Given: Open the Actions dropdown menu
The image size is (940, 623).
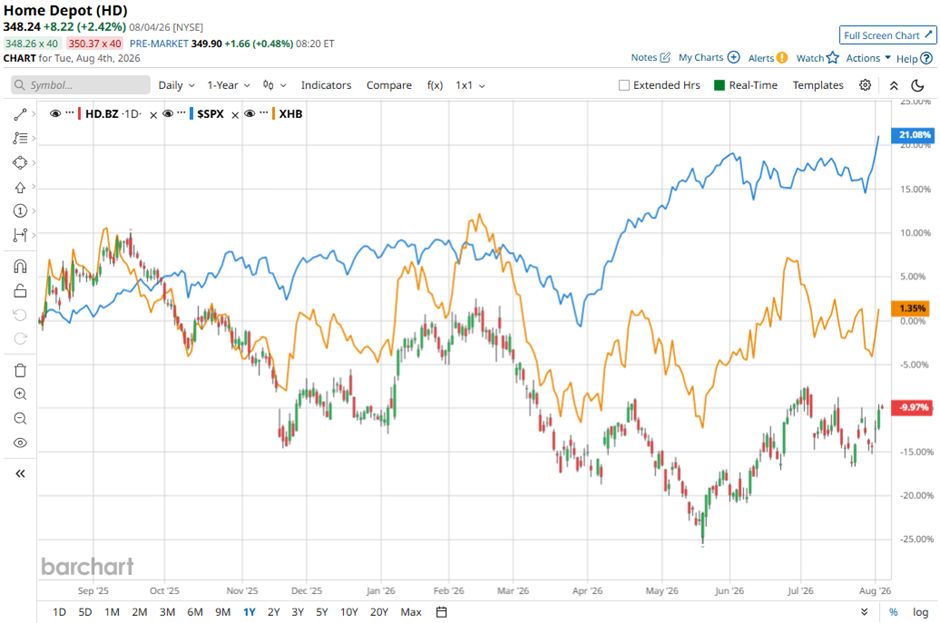Looking at the screenshot, I should 868,58.
